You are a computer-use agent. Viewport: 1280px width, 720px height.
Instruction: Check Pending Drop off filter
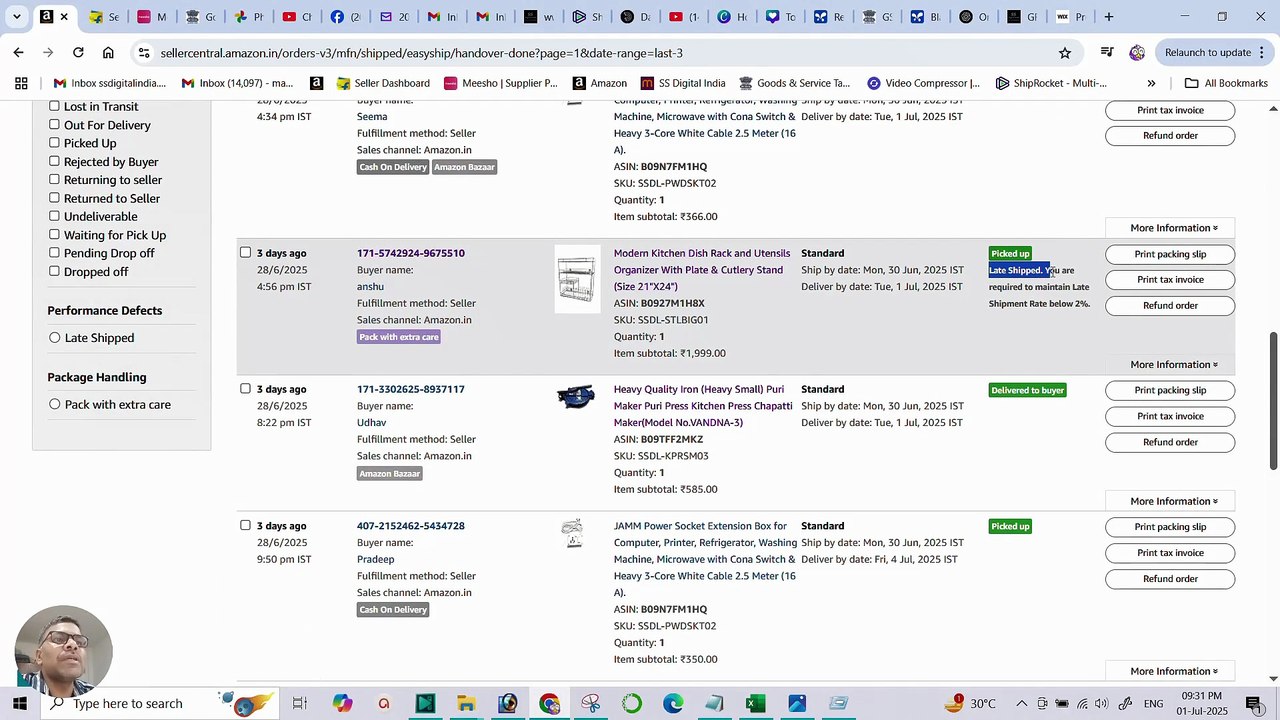pyautogui.click(x=54, y=253)
